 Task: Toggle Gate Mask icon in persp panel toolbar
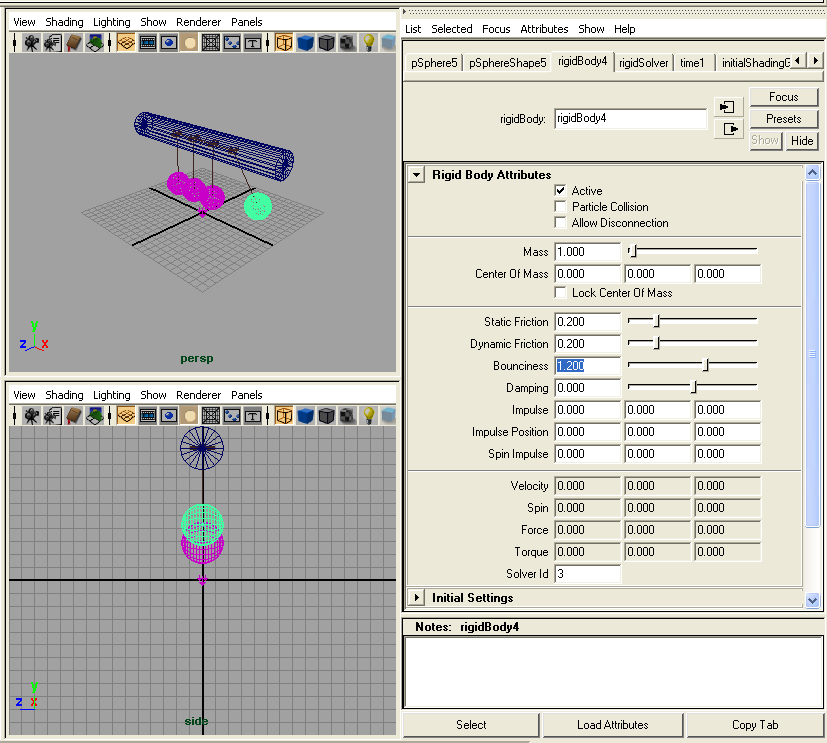point(190,43)
